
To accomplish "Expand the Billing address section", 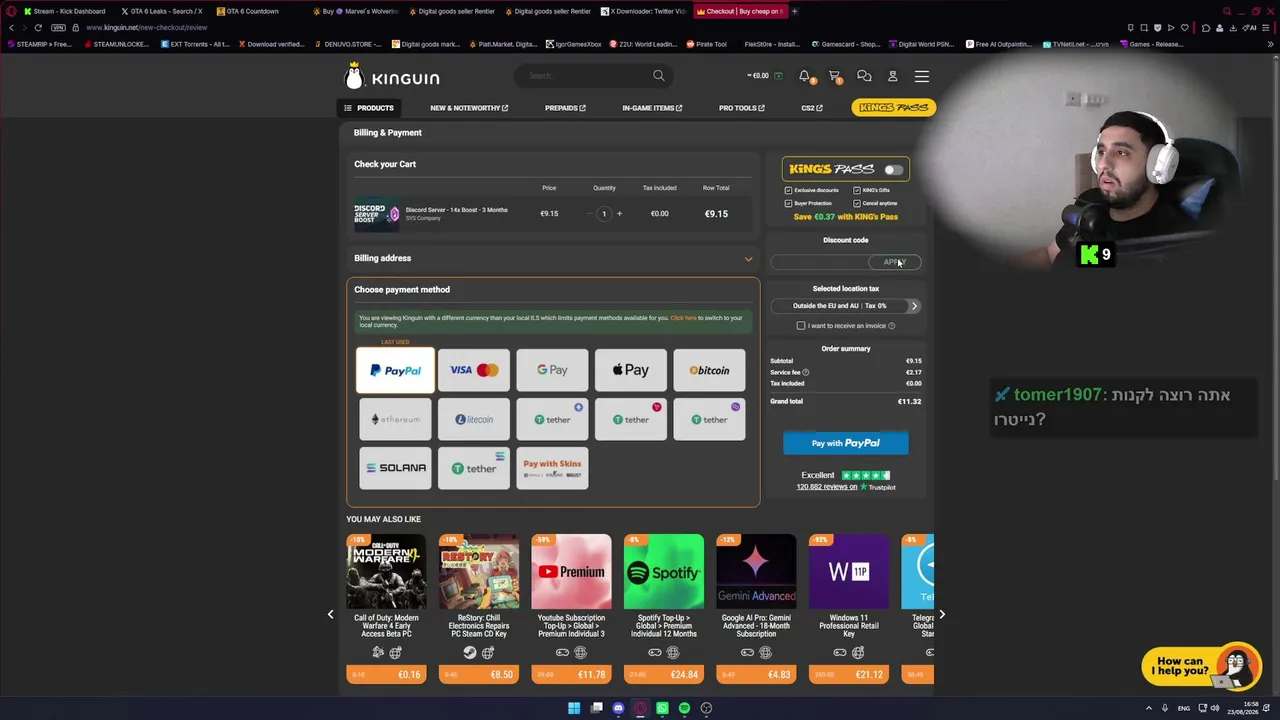I will (553, 258).
